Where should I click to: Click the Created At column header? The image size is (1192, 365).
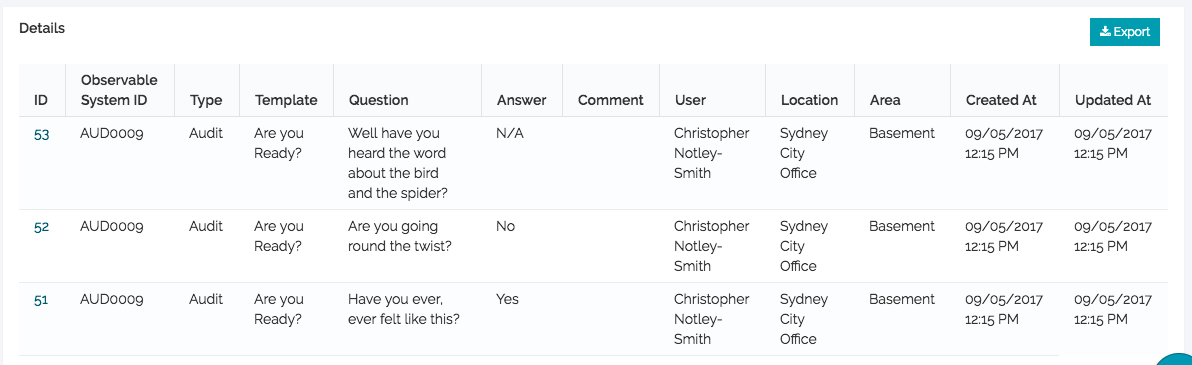point(1001,100)
